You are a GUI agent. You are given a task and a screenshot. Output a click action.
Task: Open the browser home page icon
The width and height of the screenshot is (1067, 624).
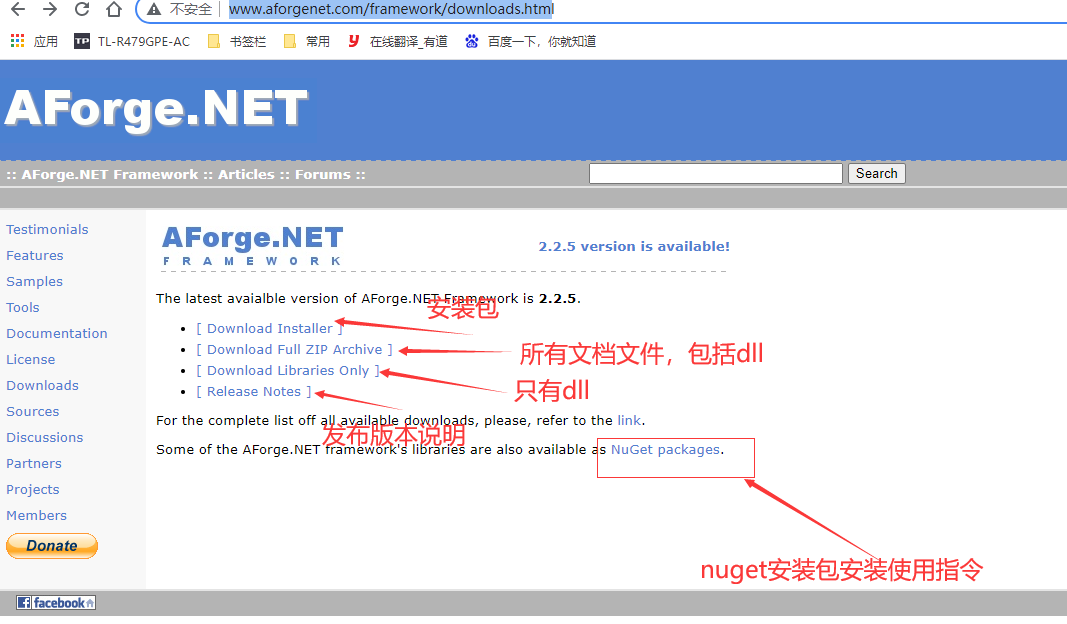pyautogui.click(x=114, y=9)
